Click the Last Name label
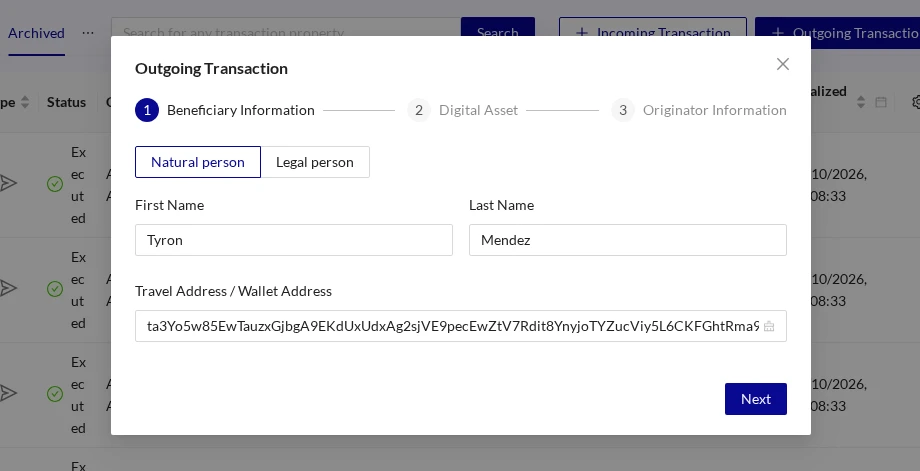 click(x=502, y=205)
